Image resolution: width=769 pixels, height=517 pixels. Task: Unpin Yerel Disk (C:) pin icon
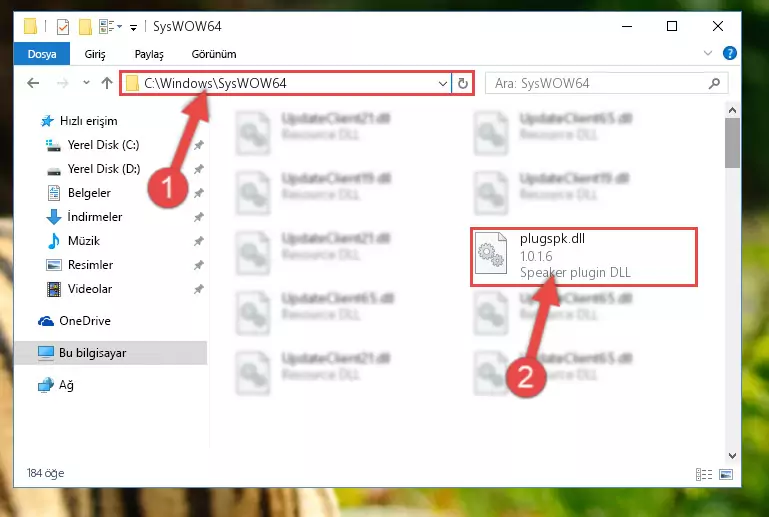199,145
